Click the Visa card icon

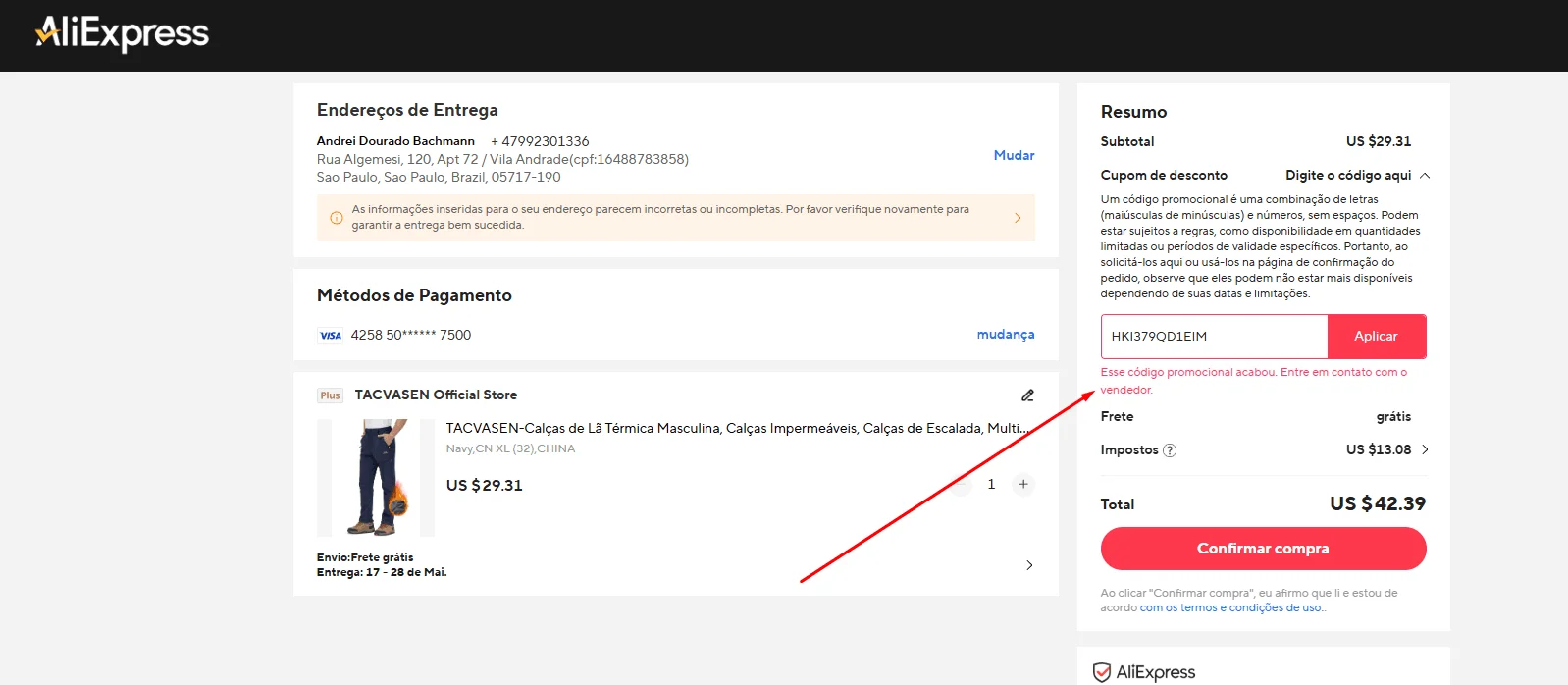click(330, 336)
